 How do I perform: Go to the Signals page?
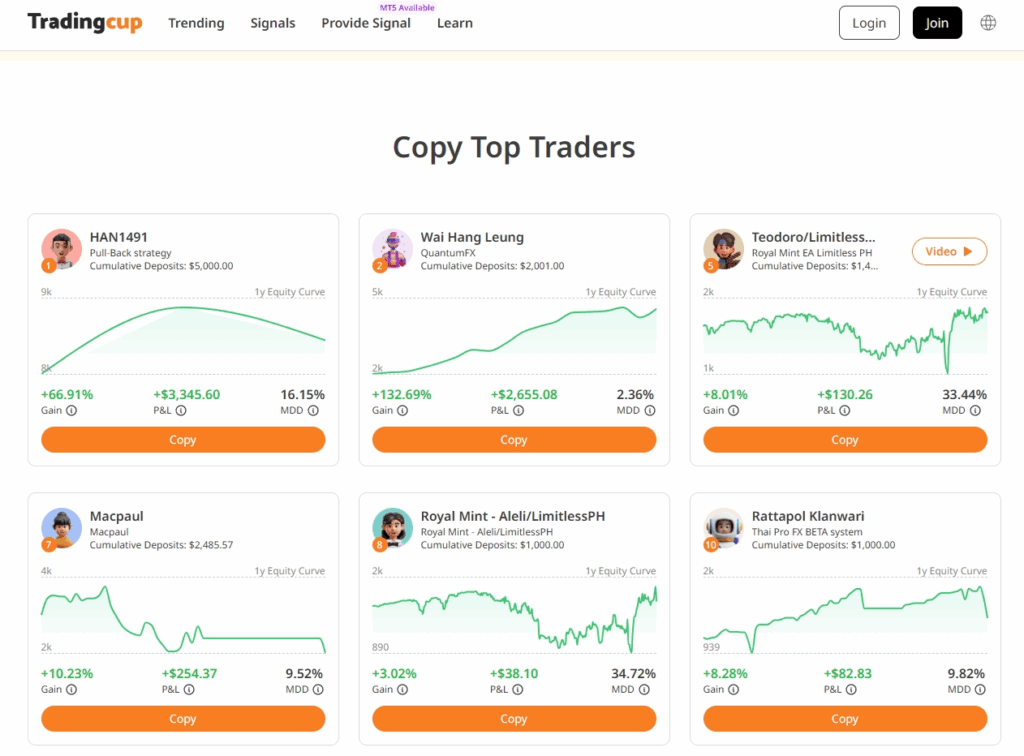coord(273,23)
